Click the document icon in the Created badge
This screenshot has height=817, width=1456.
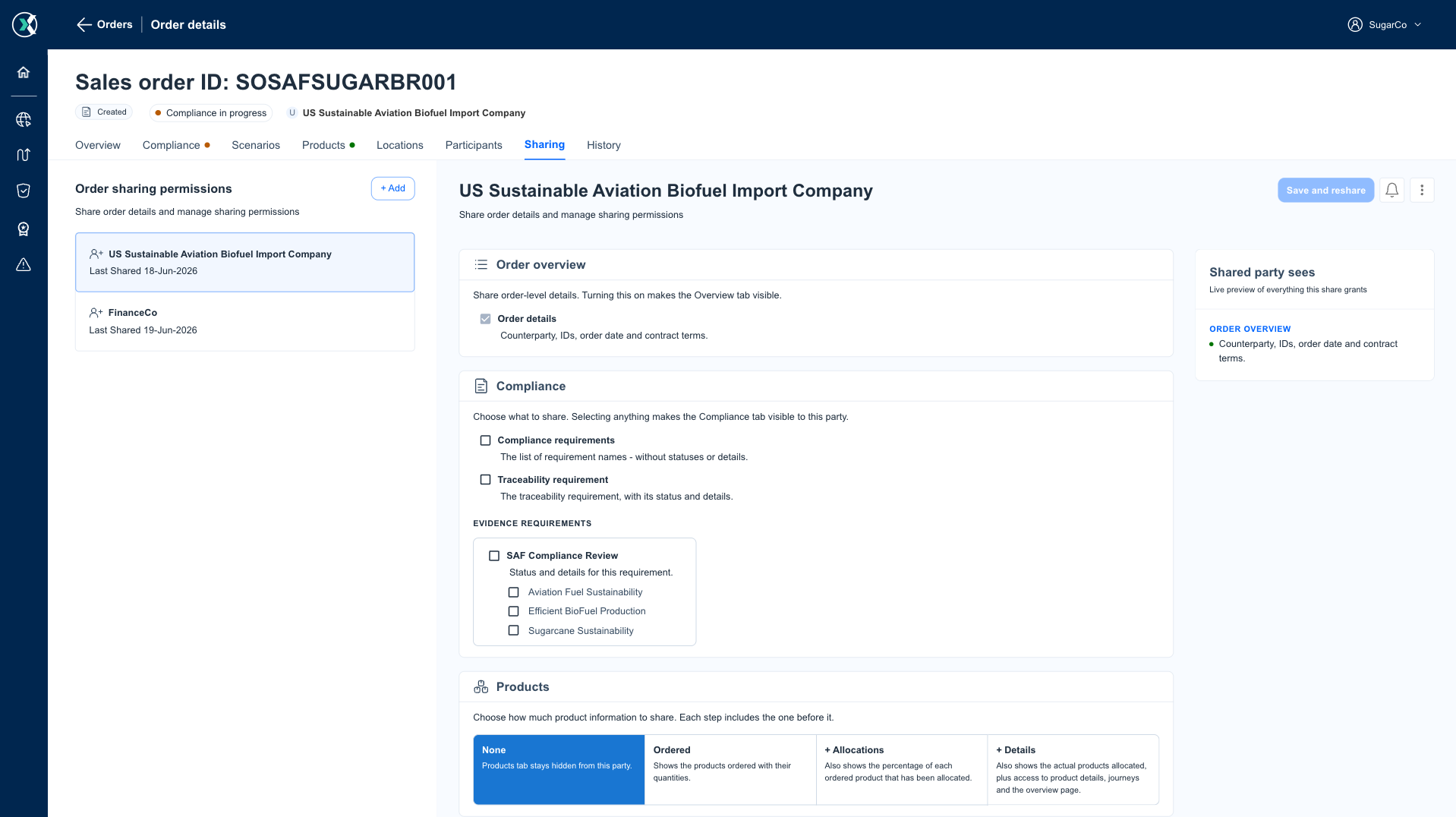(x=87, y=112)
